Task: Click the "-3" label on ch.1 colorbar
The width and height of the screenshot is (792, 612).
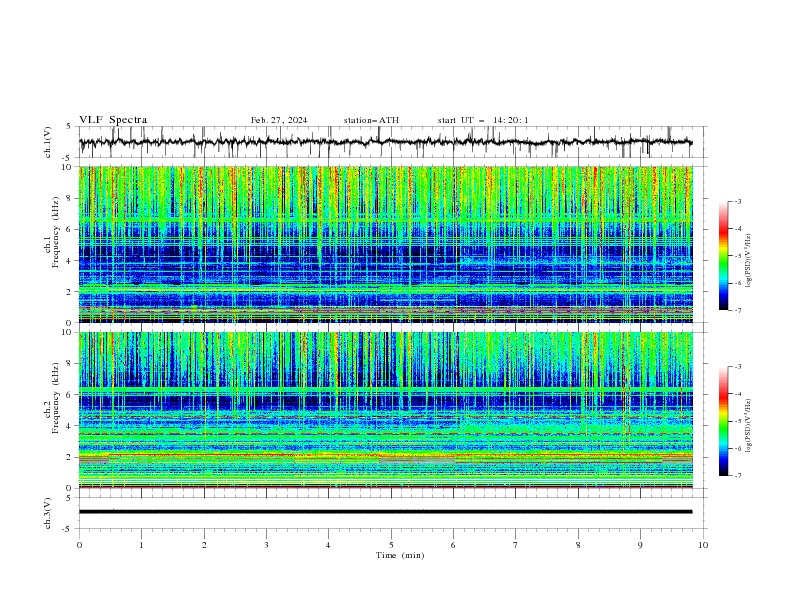Action: click(x=738, y=201)
